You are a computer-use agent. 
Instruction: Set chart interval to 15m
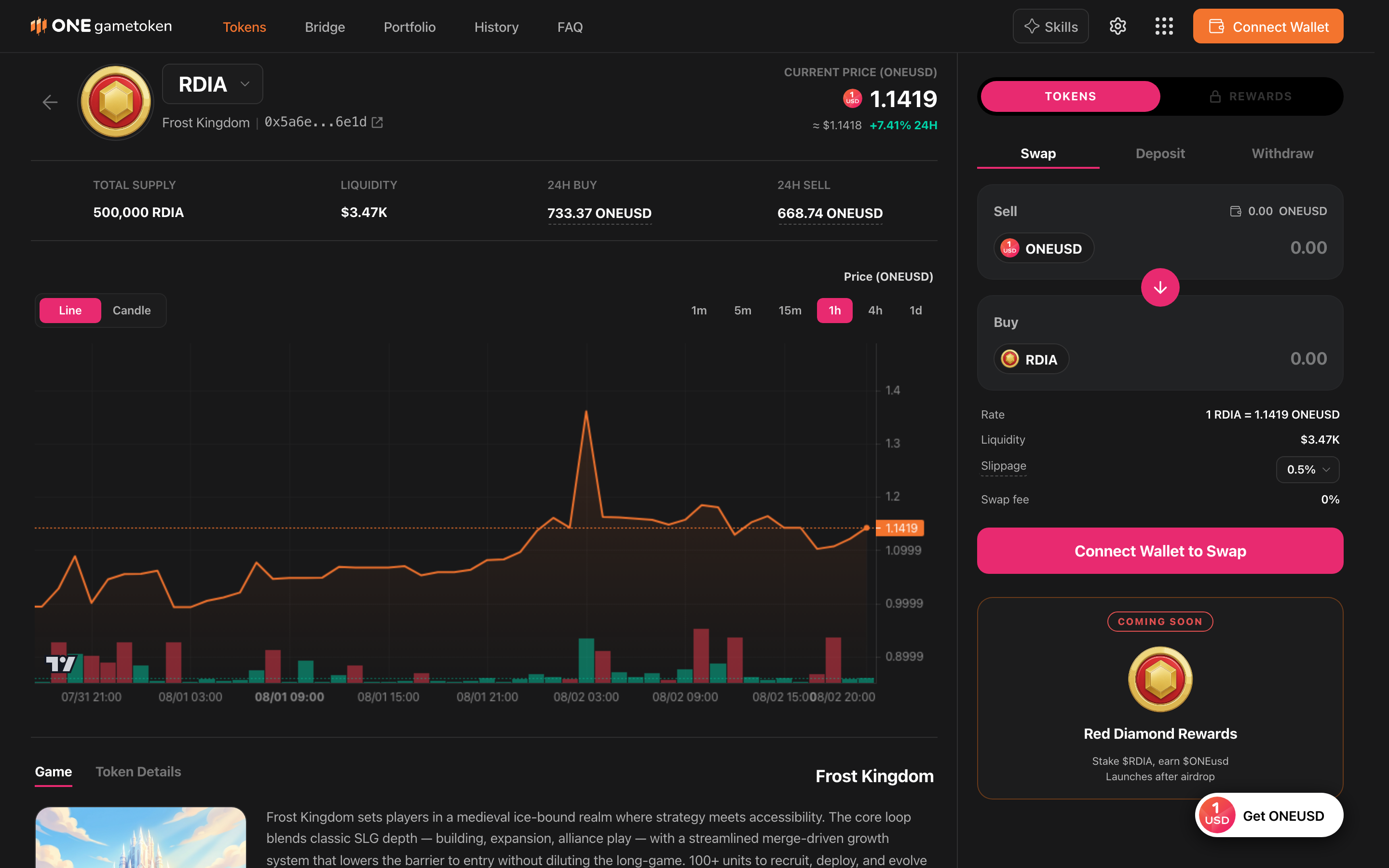click(790, 311)
